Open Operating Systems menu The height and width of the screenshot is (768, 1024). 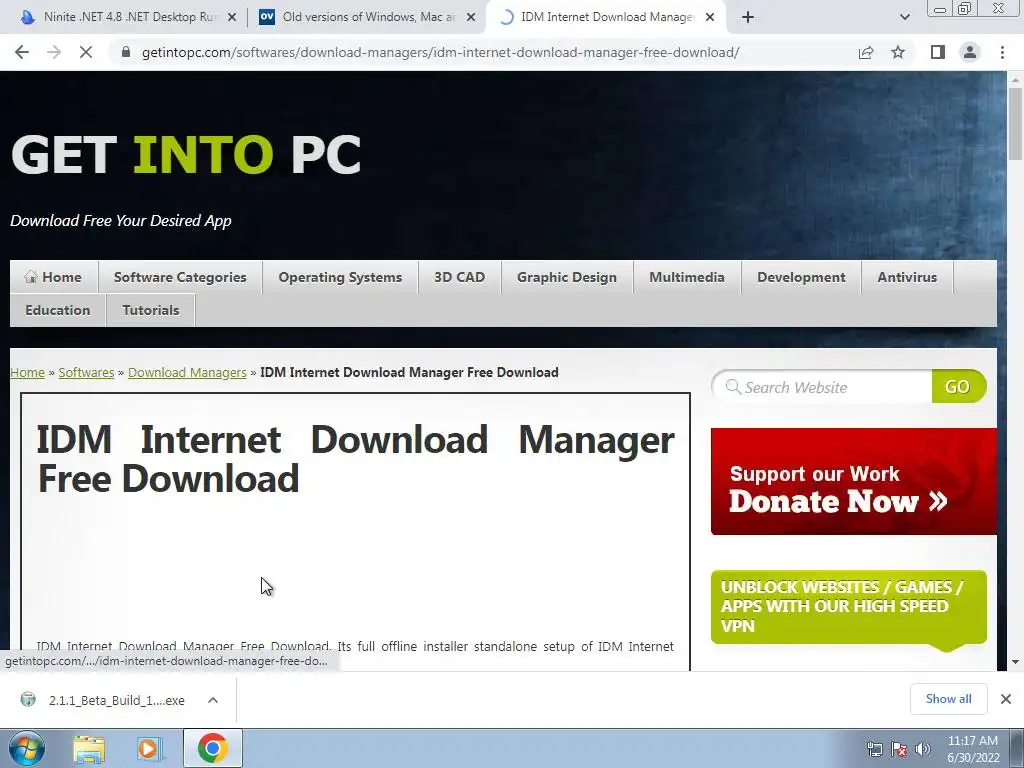click(x=340, y=277)
